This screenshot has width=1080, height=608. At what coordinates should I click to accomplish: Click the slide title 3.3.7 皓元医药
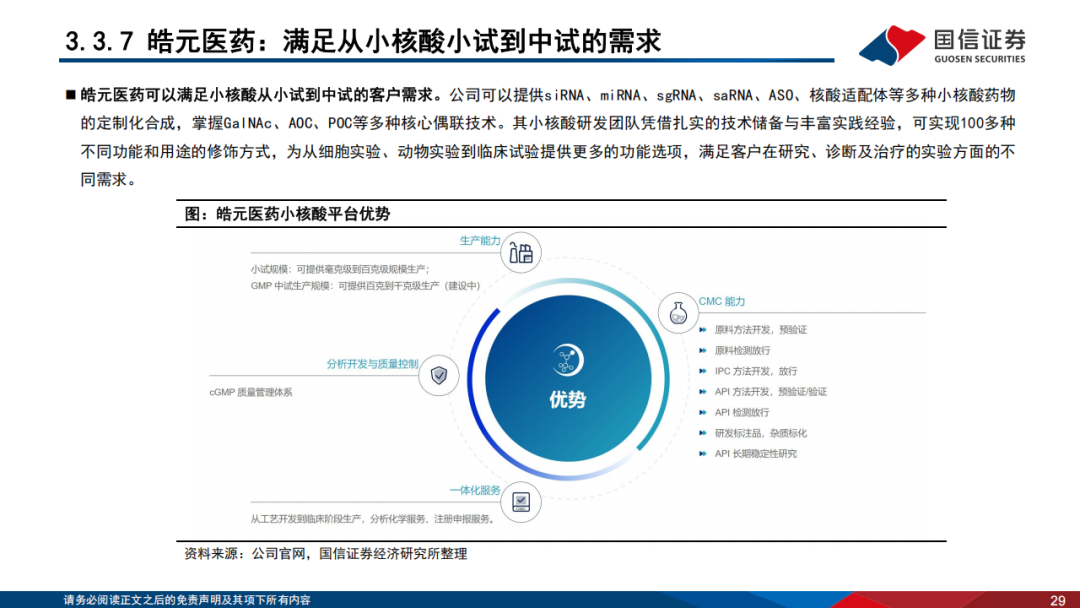click(x=363, y=41)
